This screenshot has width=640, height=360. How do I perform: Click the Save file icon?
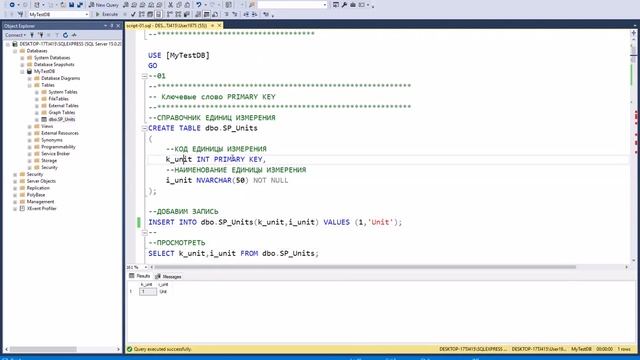tap(71, 5)
